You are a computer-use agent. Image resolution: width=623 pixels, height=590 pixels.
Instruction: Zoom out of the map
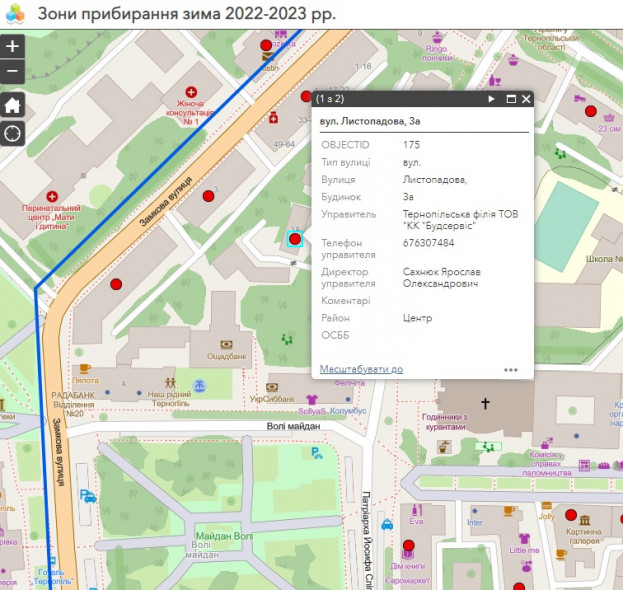(12, 71)
